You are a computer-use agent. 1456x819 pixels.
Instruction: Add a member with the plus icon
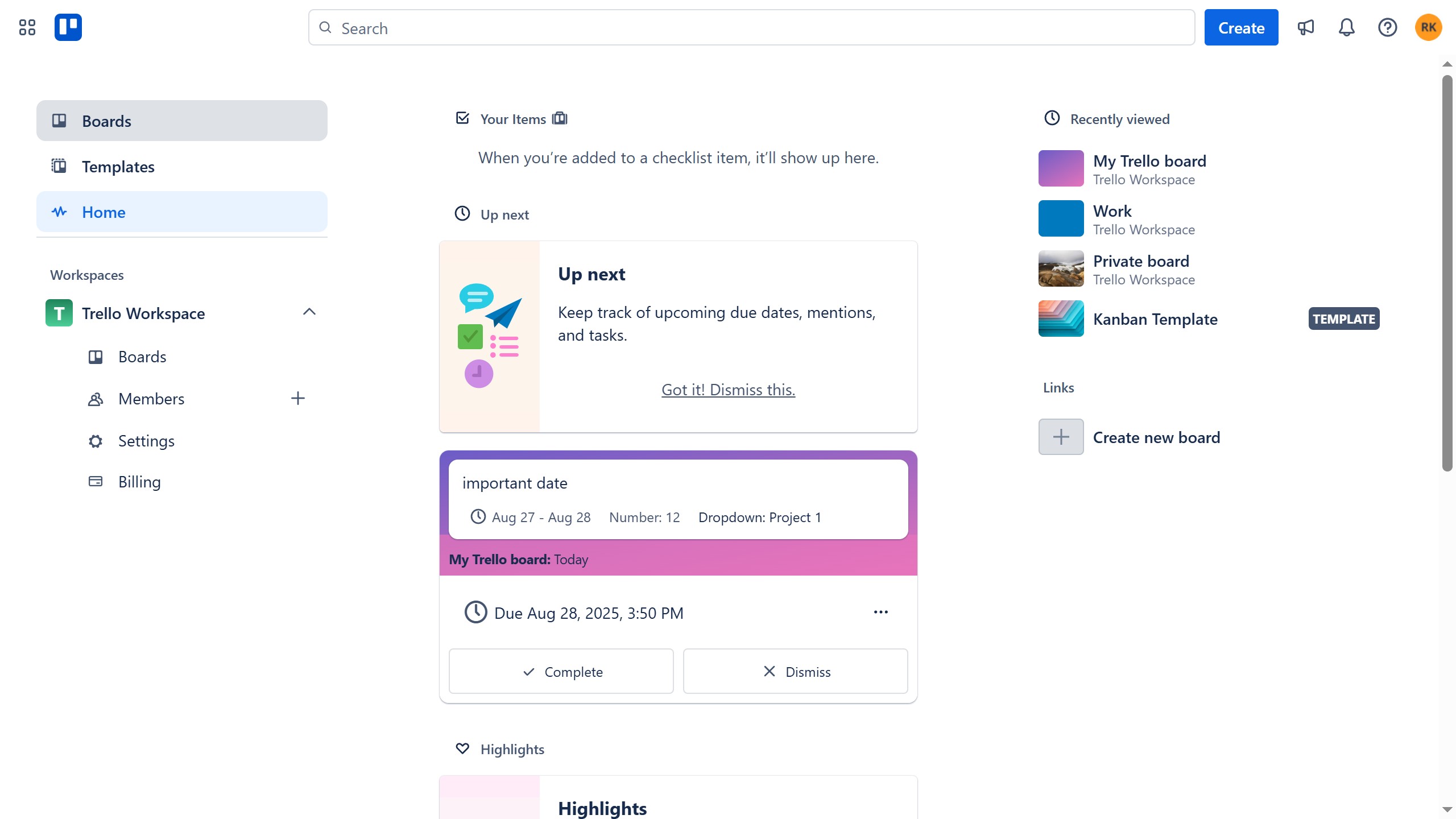(297, 398)
